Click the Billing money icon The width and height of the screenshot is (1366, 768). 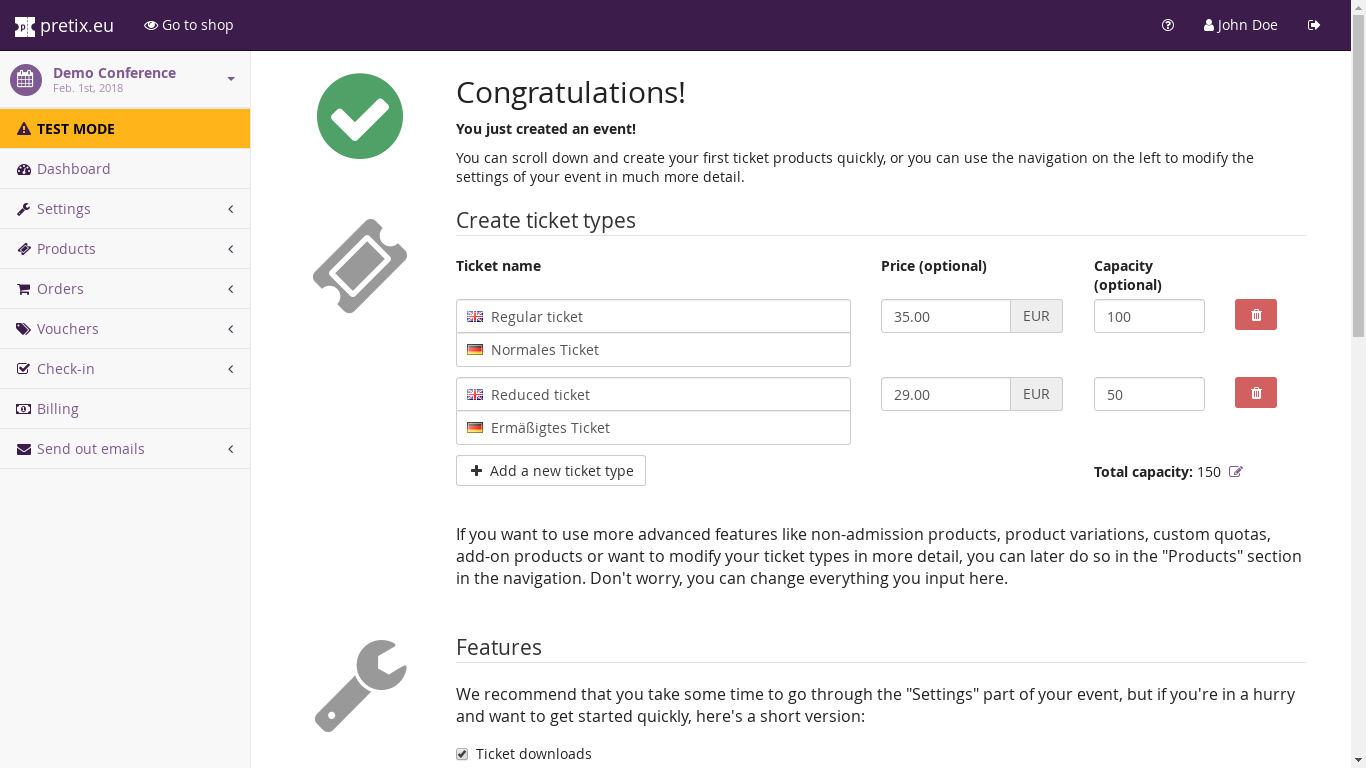click(24, 409)
